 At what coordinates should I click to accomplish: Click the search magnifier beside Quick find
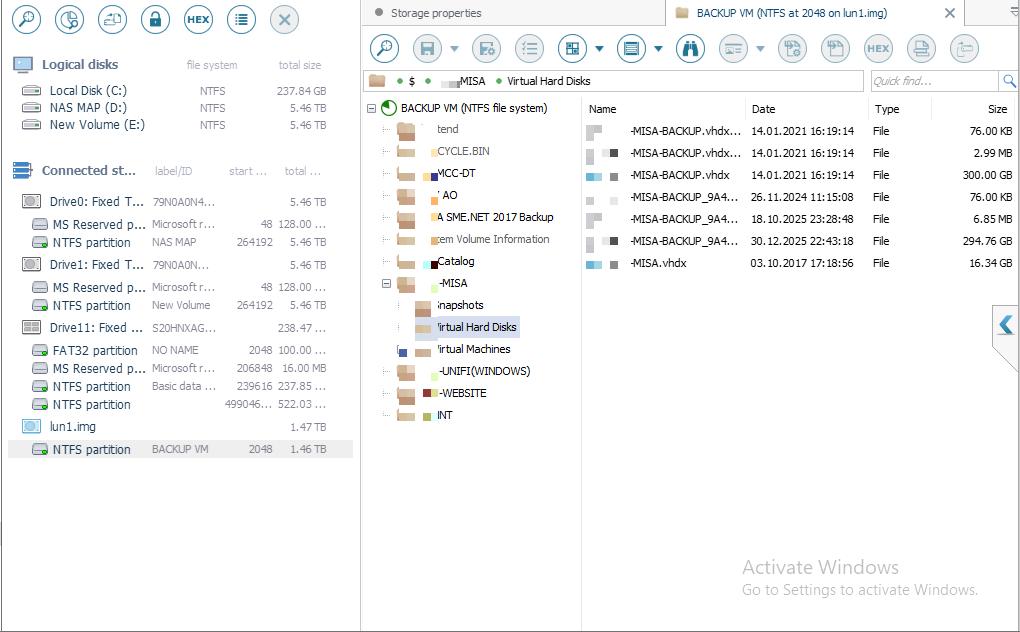[1009, 81]
